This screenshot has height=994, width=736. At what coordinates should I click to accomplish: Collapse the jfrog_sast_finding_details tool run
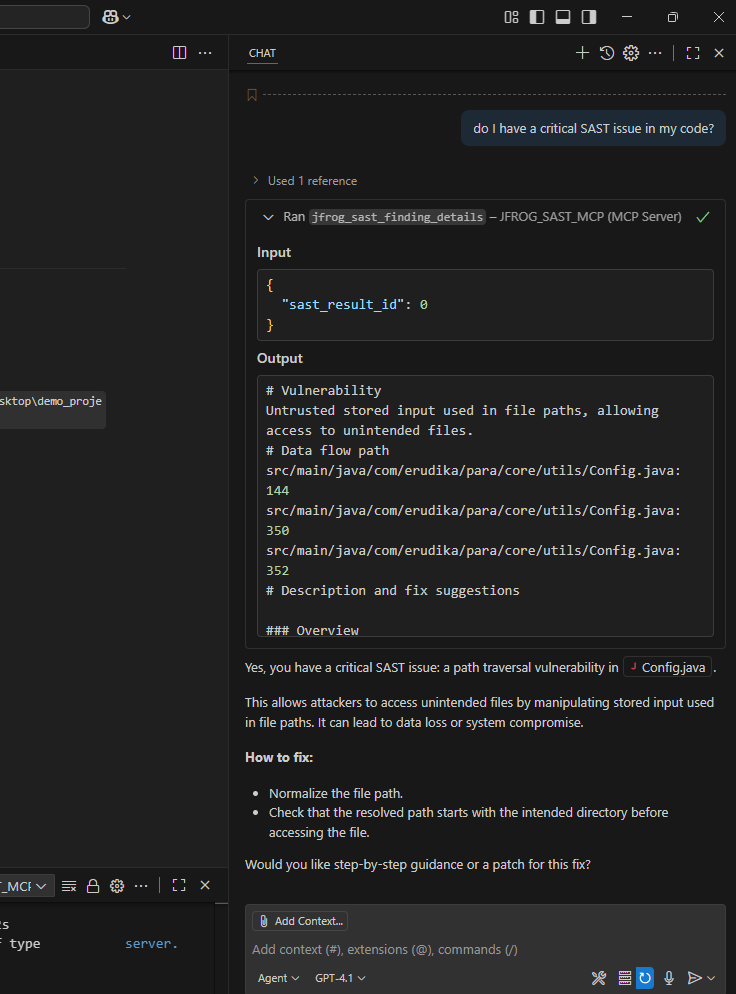[x=268, y=217]
